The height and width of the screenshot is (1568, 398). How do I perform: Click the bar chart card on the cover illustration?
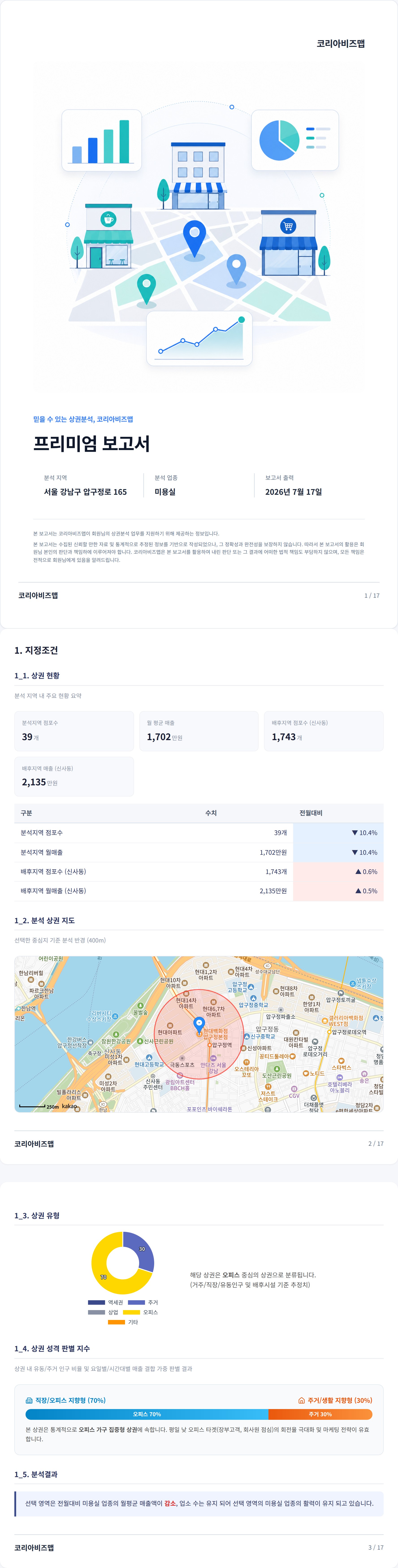(x=102, y=140)
